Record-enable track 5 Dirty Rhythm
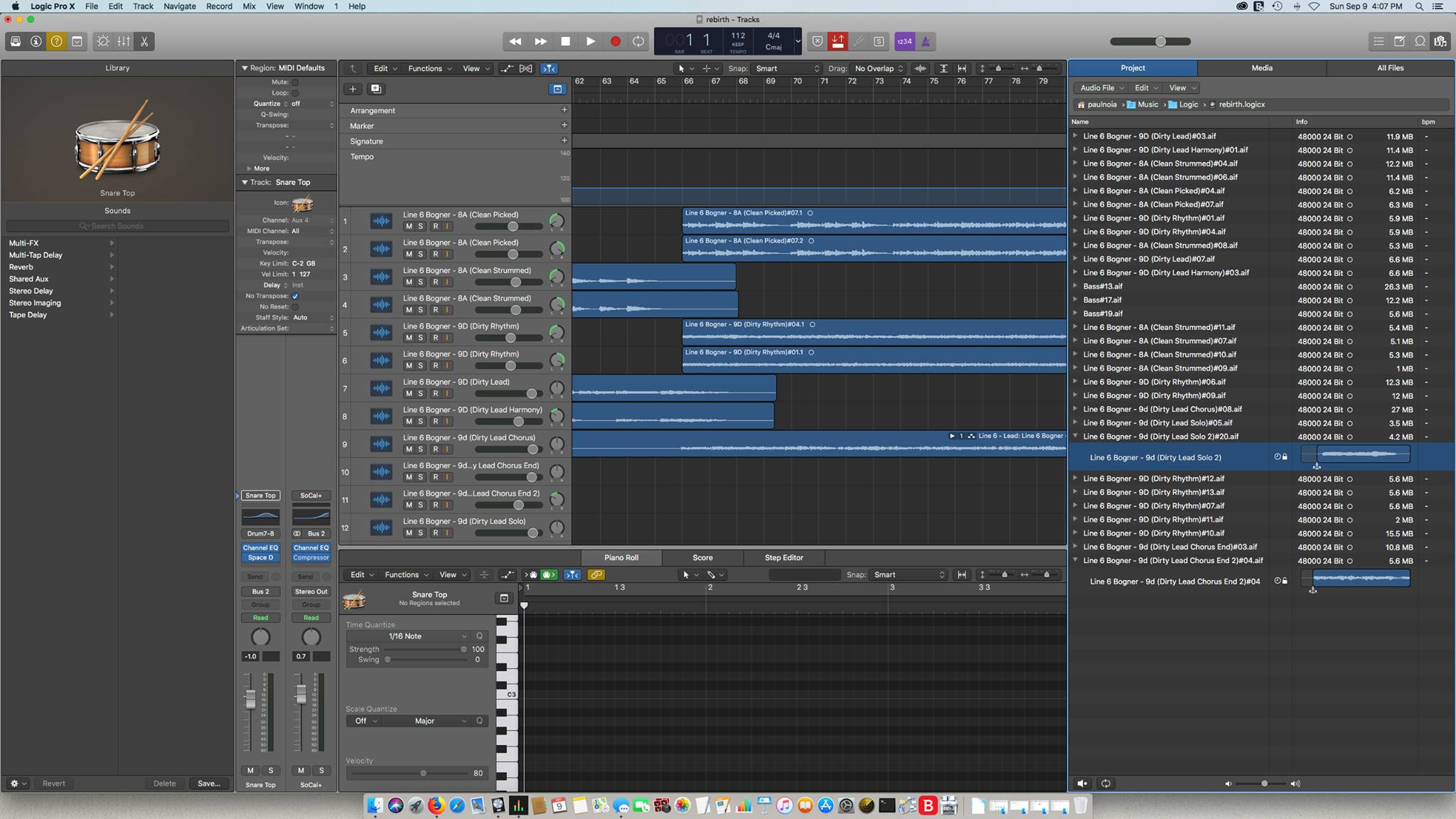The height and width of the screenshot is (819, 1456). 435,338
